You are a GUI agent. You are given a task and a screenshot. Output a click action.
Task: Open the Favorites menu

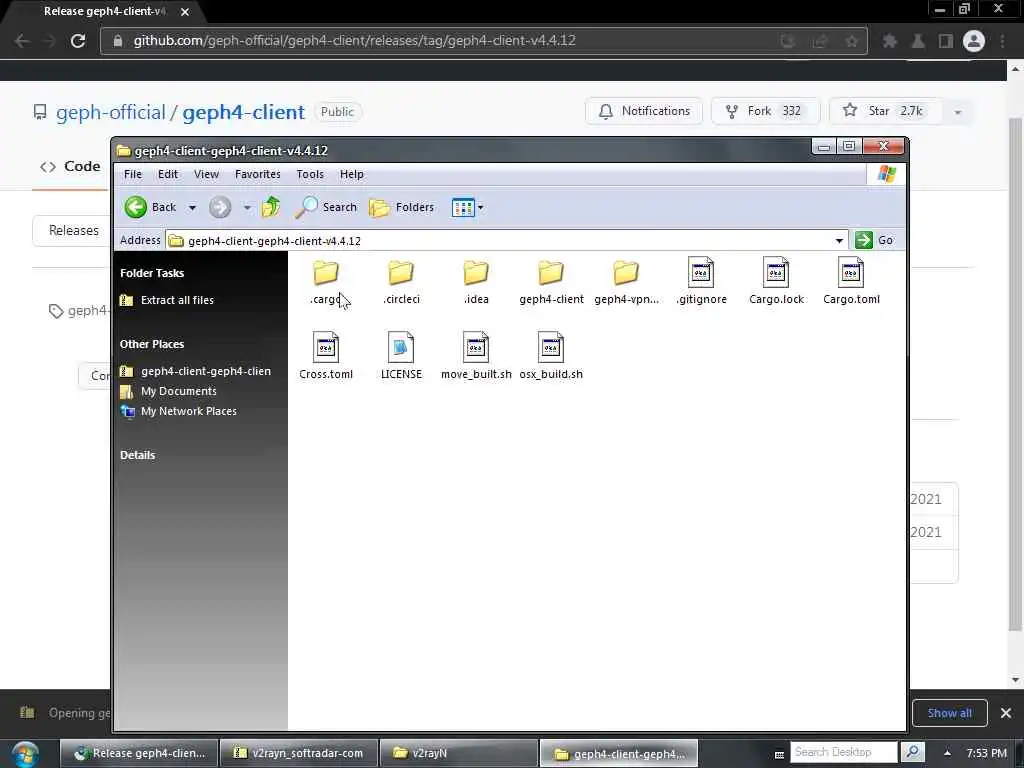coord(257,174)
